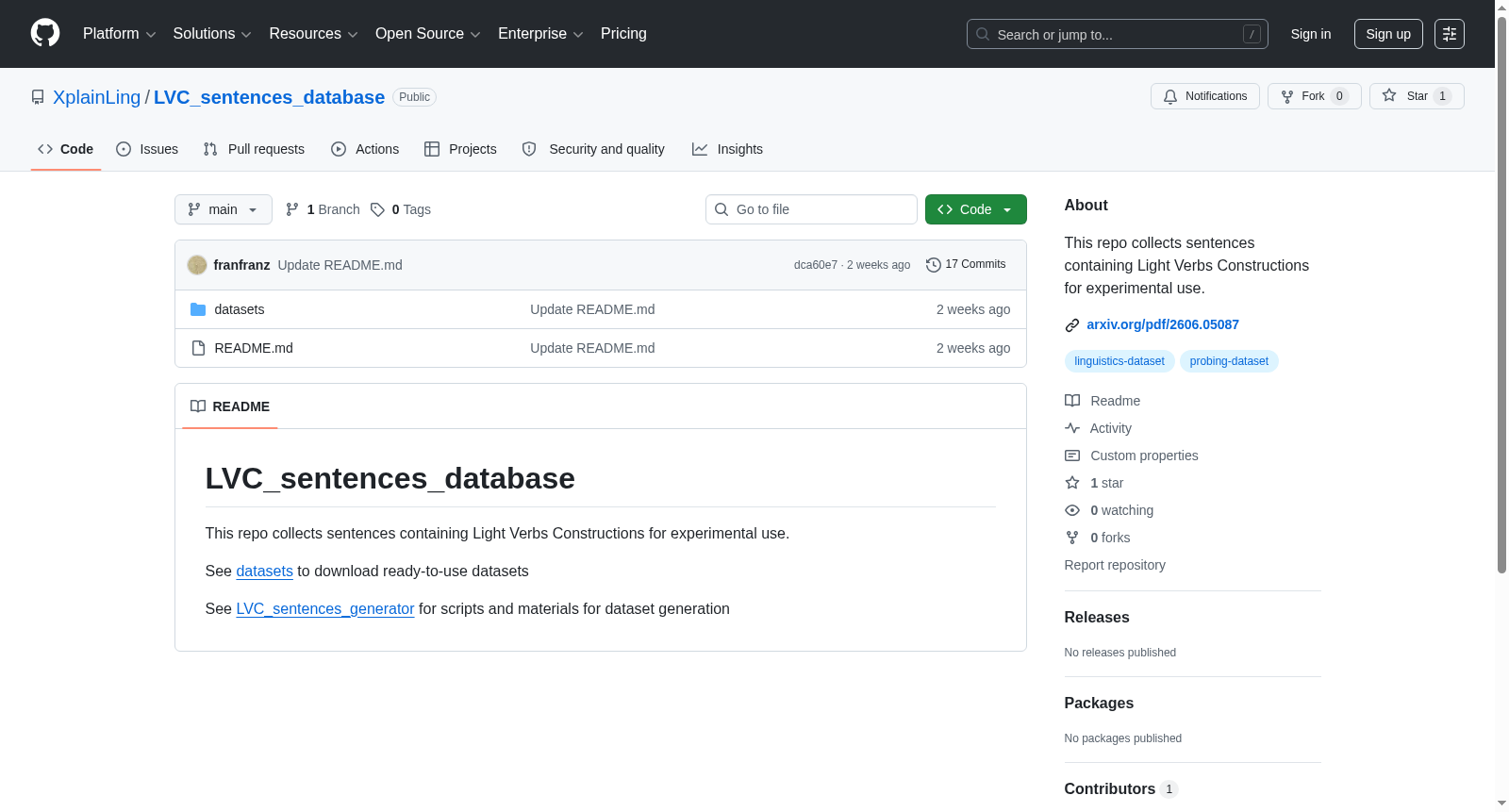The width and height of the screenshot is (1509, 812).
Task: Click the Report repository link
Action: (x=1115, y=565)
